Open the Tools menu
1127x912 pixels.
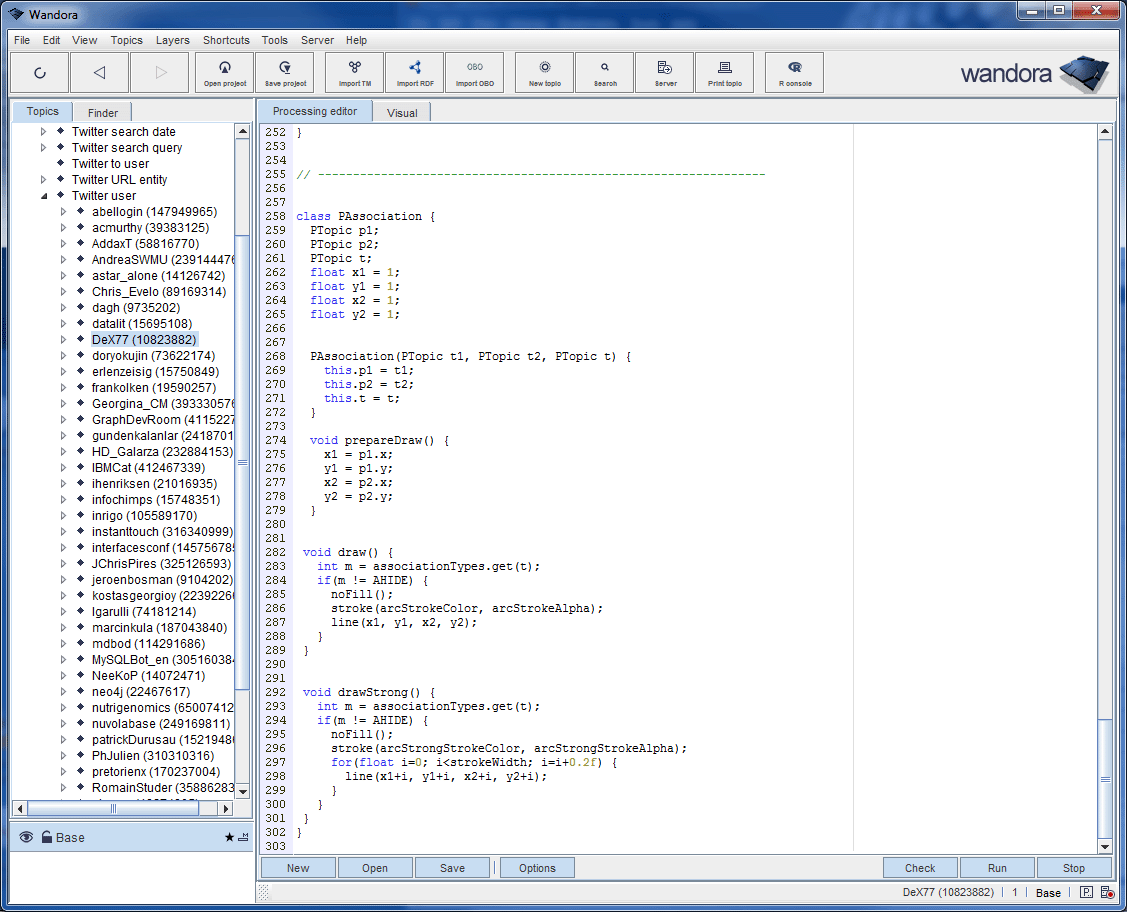pyautogui.click(x=274, y=40)
